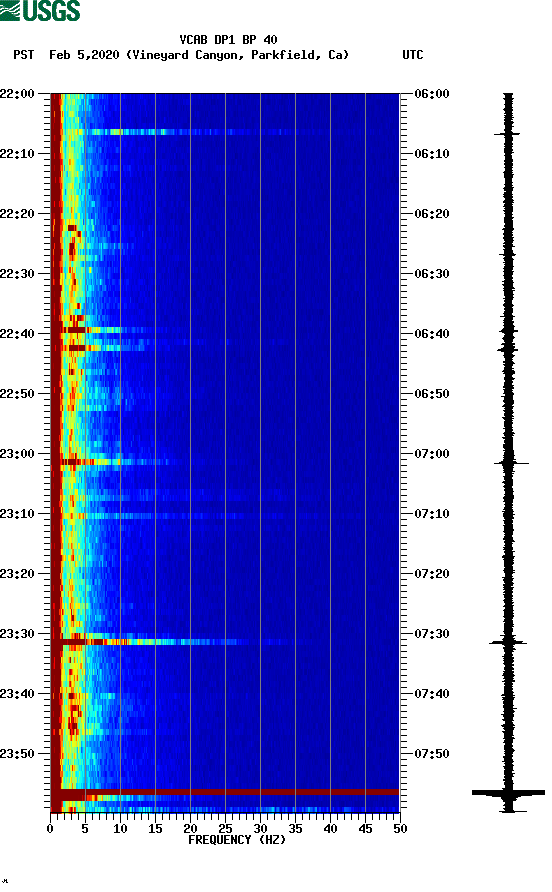Click the 23:50 PST time label
Viewport: 552px width, 892px height.
[x=17, y=754]
